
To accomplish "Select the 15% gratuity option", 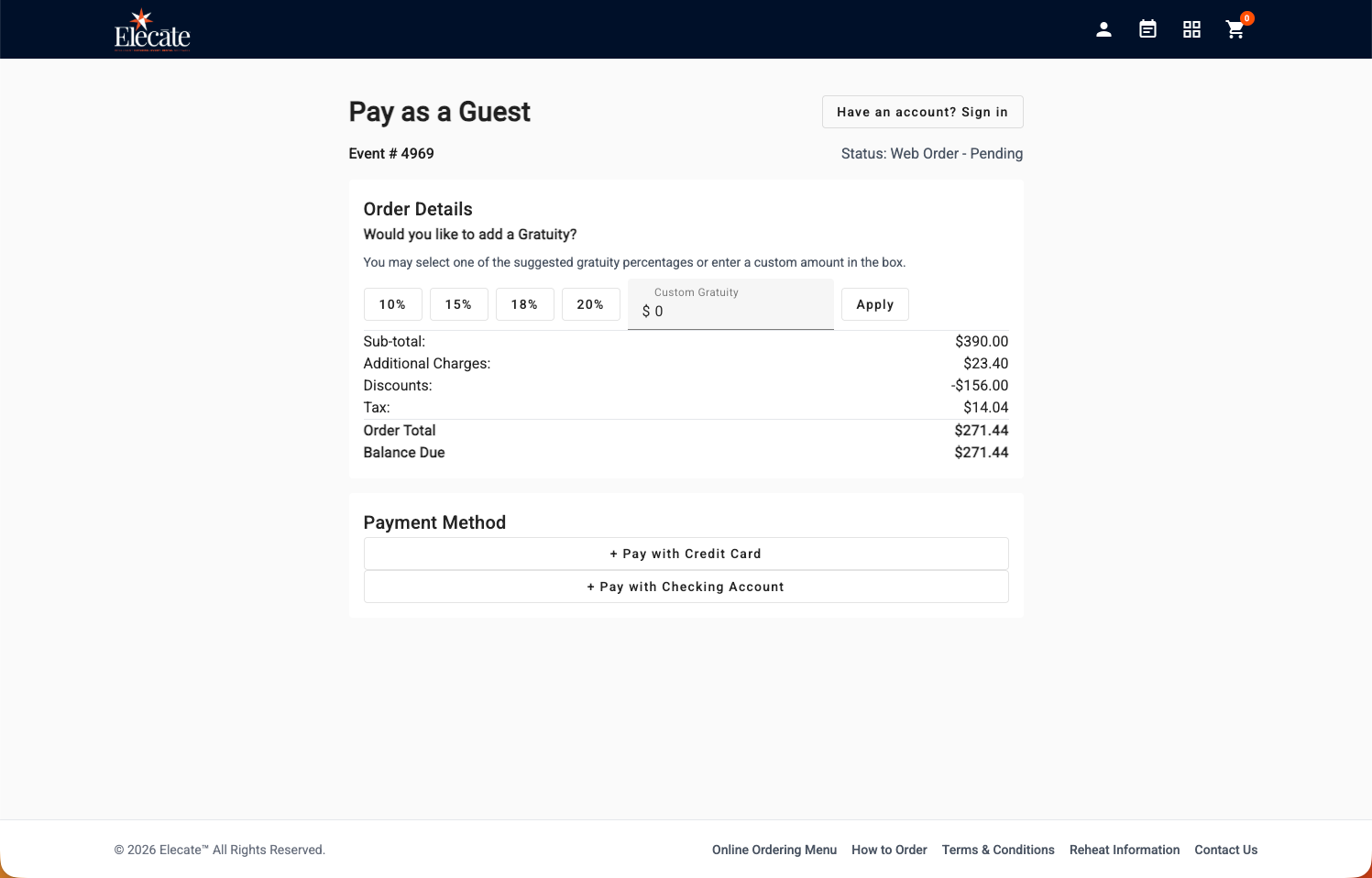I will (458, 304).
